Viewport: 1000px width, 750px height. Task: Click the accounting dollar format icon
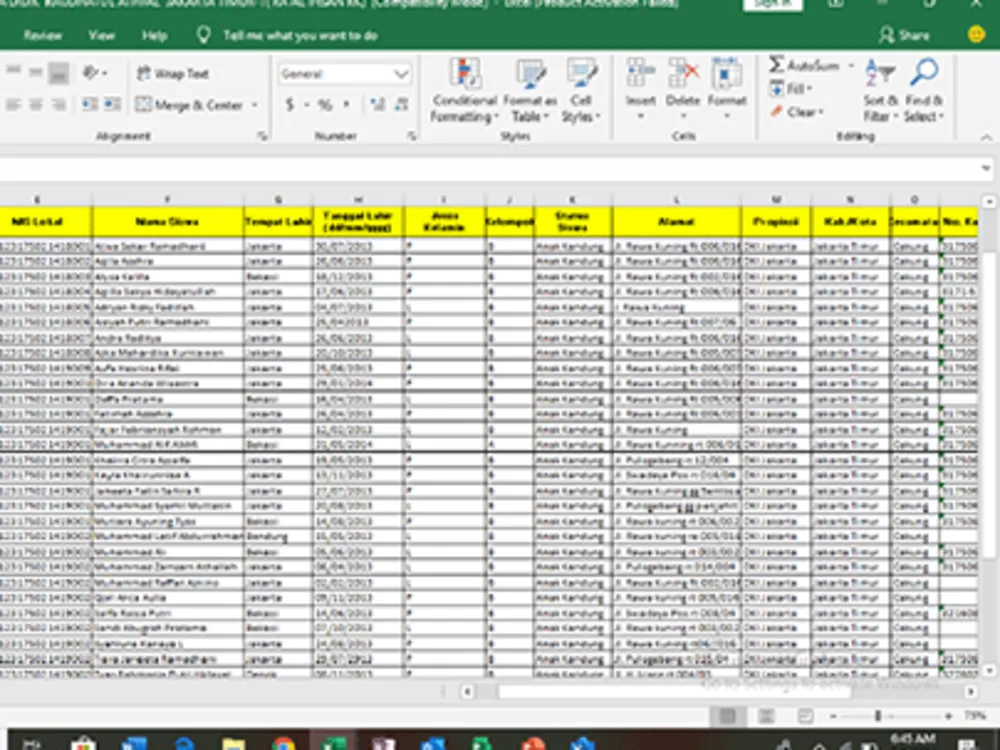click(x=290, y=105)
